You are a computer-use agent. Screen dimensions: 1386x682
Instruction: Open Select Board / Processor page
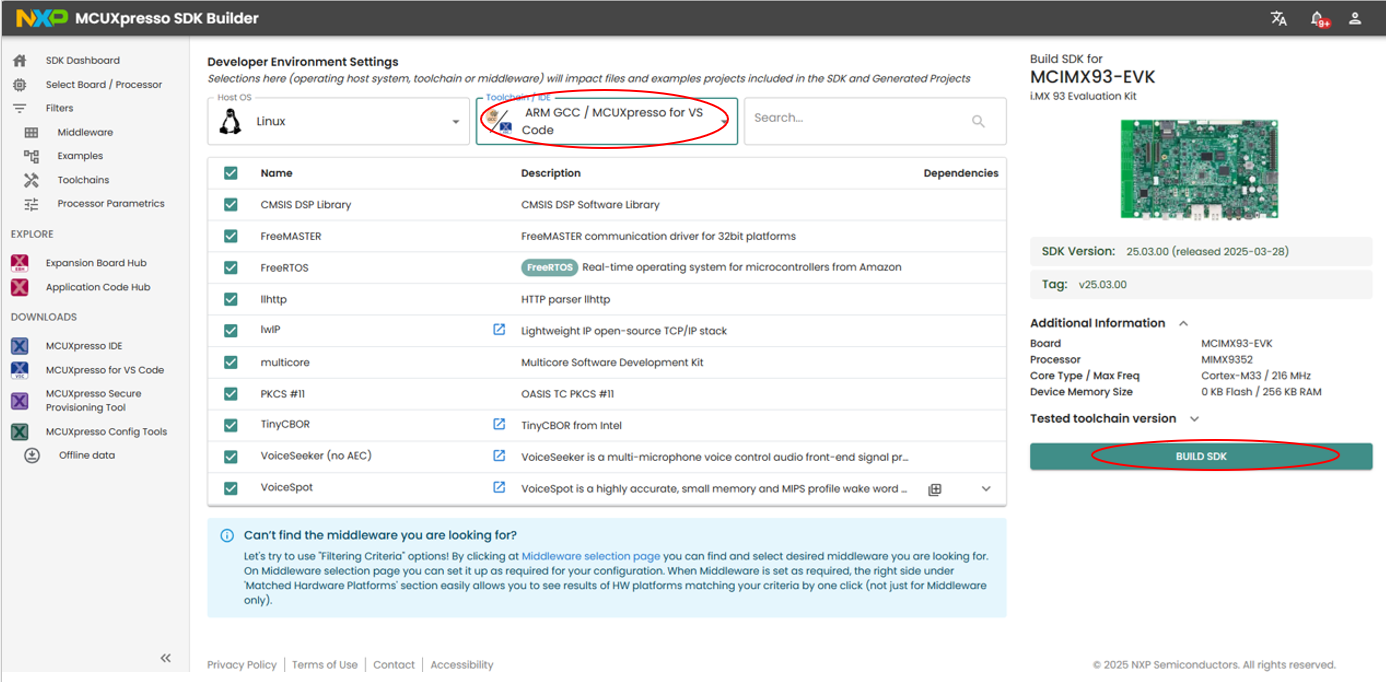(x=104, y=85)
